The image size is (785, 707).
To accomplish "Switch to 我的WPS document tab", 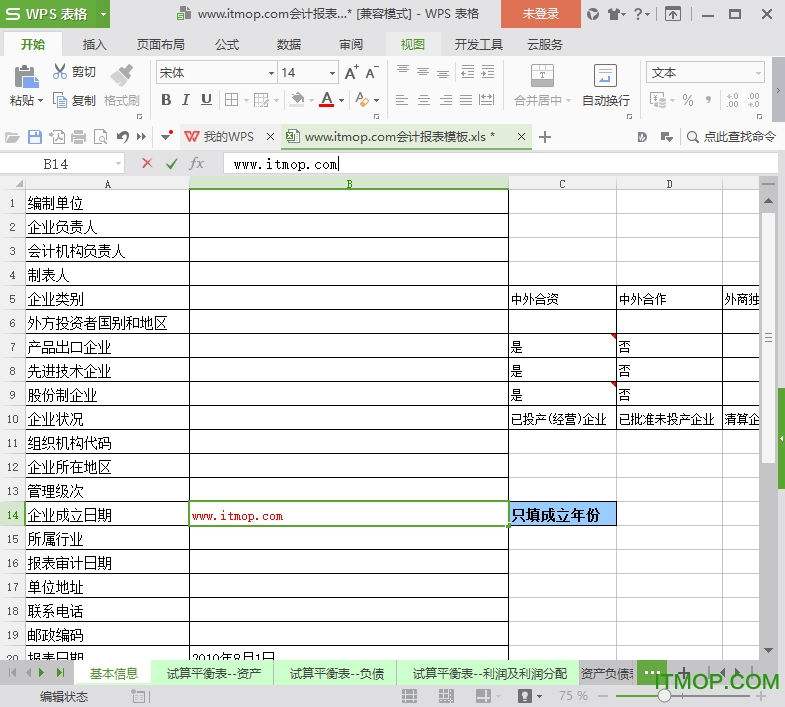I will [220, 137].
